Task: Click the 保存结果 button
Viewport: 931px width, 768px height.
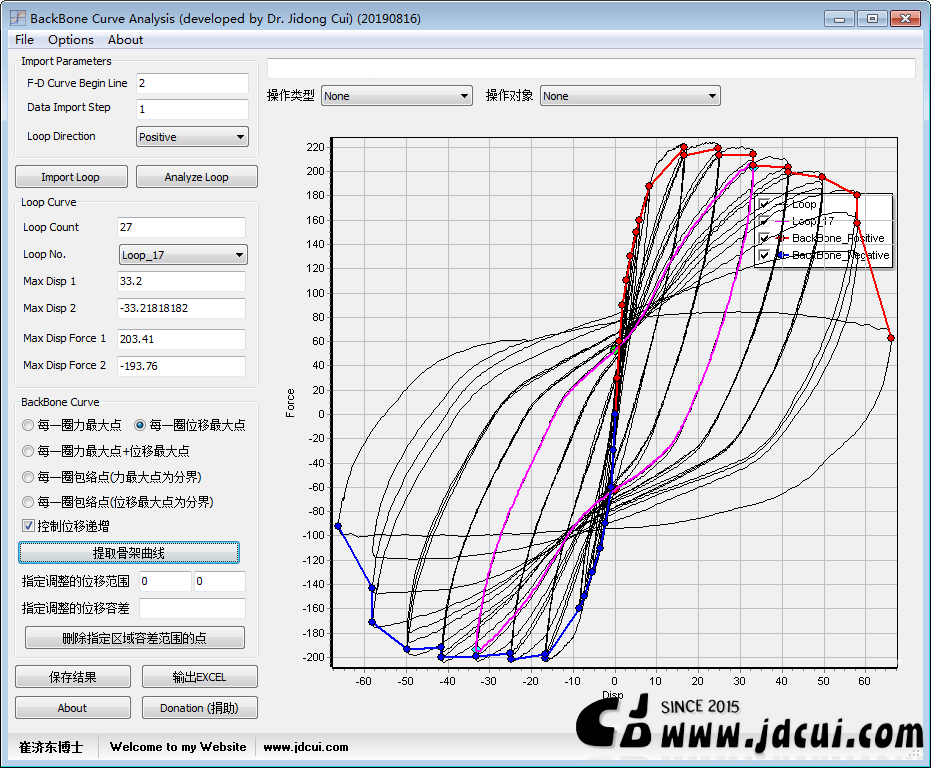Action: (73, 677)
